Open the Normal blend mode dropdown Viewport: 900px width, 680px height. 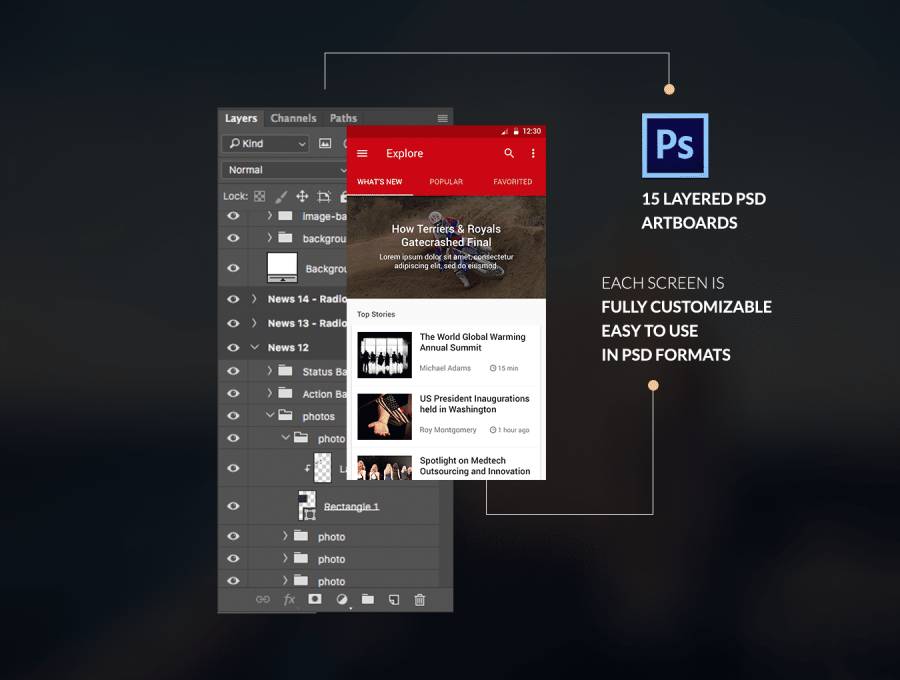pos(285,170)
